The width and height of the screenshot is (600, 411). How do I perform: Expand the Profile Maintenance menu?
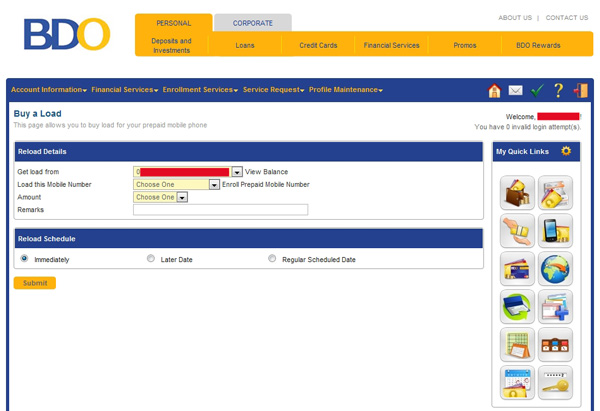coord(346,90)
